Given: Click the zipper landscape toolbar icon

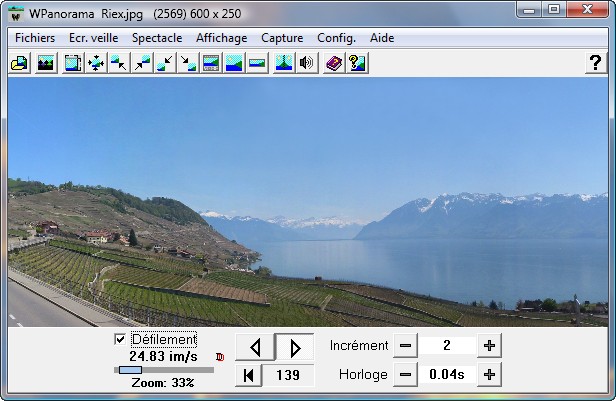Looking at the screenshot, I should pyautogui.click(x=284, y=63).
